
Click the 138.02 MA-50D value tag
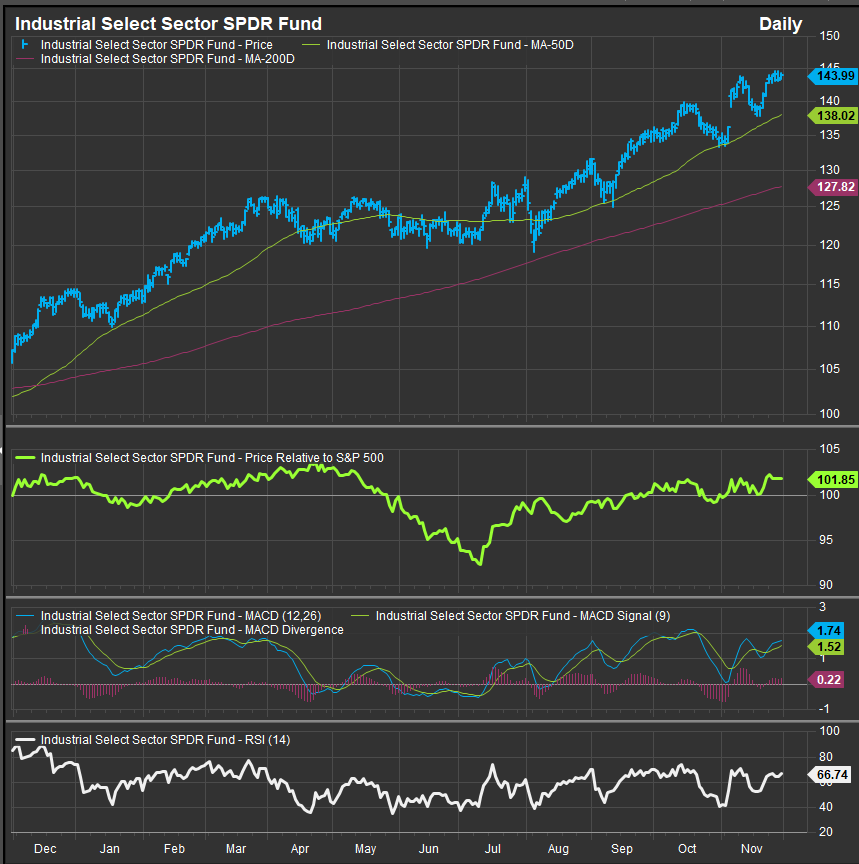[x=833, y=116]
